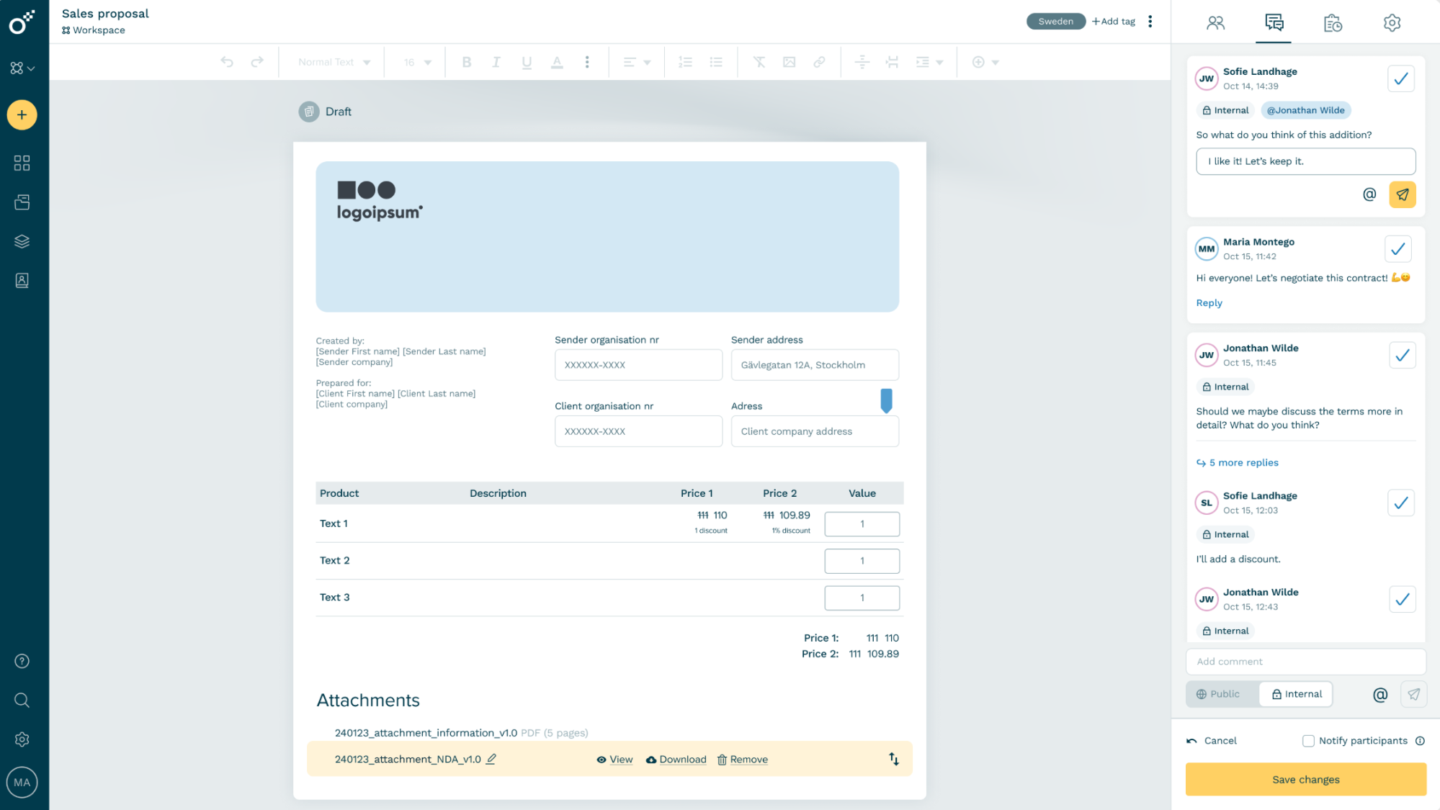Switch to the audit trail panel
The width and height of the screenshot is (1440, 810).
click(1332, 22)
